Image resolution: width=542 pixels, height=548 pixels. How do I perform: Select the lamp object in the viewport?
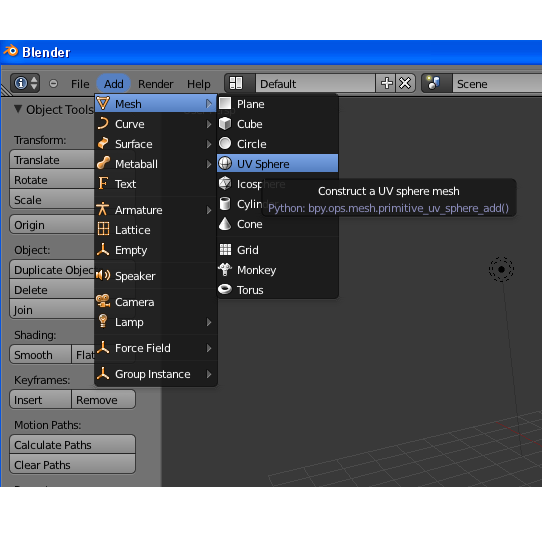pyautogui.click(x=501, y=269)
